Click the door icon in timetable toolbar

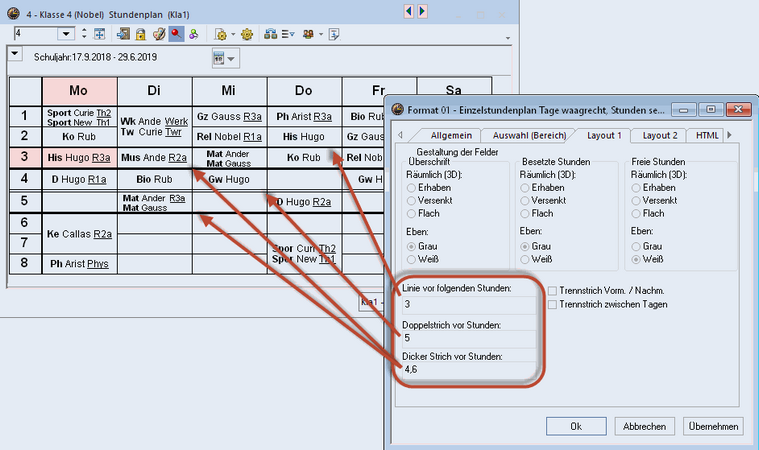click(x=123, y=34)
